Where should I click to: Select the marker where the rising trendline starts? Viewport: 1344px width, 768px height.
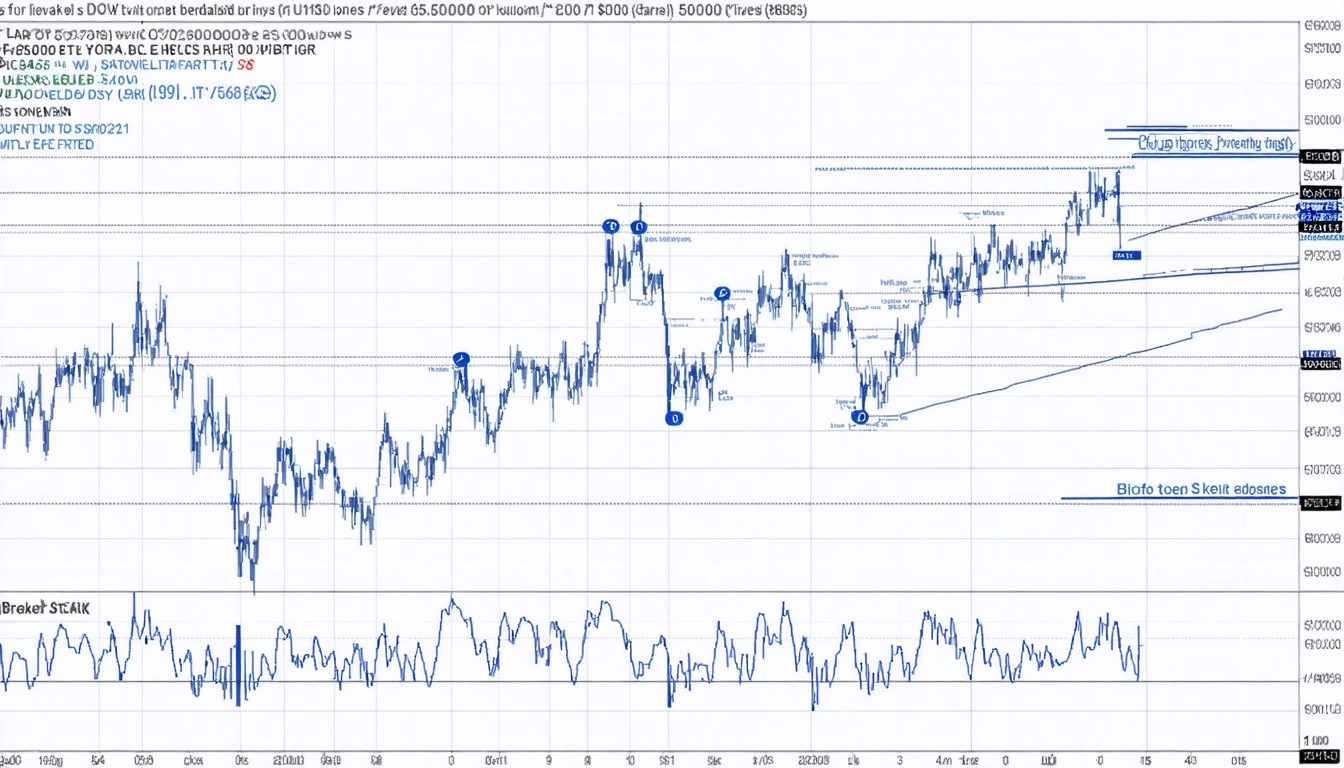(861, 417)
